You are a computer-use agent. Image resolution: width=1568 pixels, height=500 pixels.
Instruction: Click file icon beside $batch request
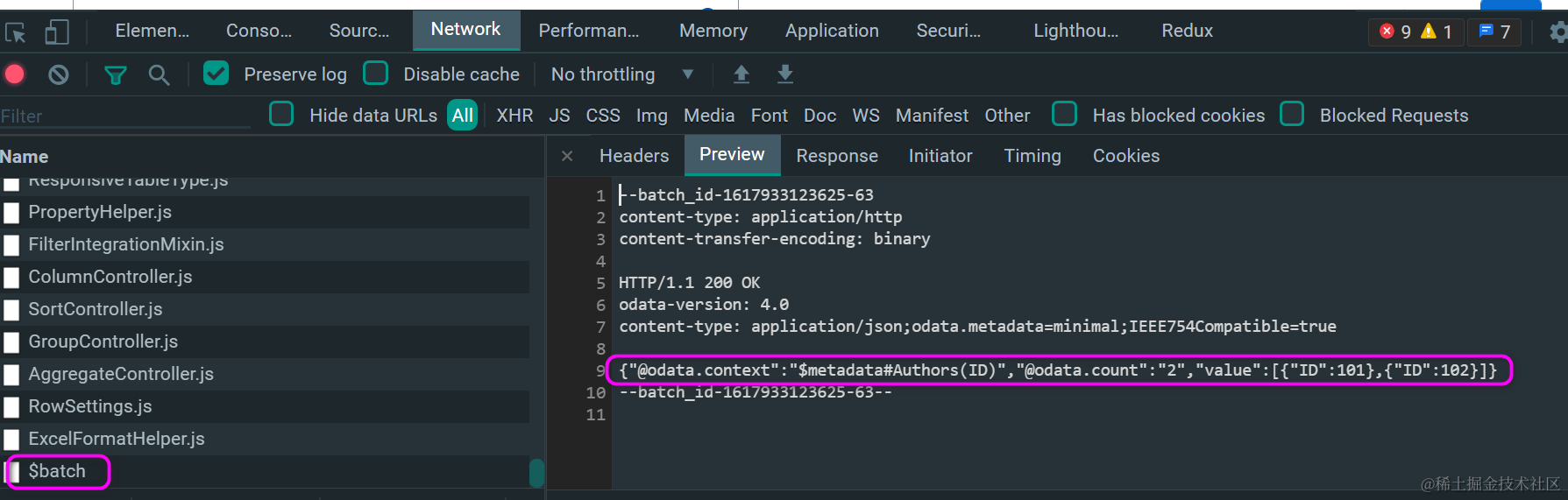coord(12,472)
